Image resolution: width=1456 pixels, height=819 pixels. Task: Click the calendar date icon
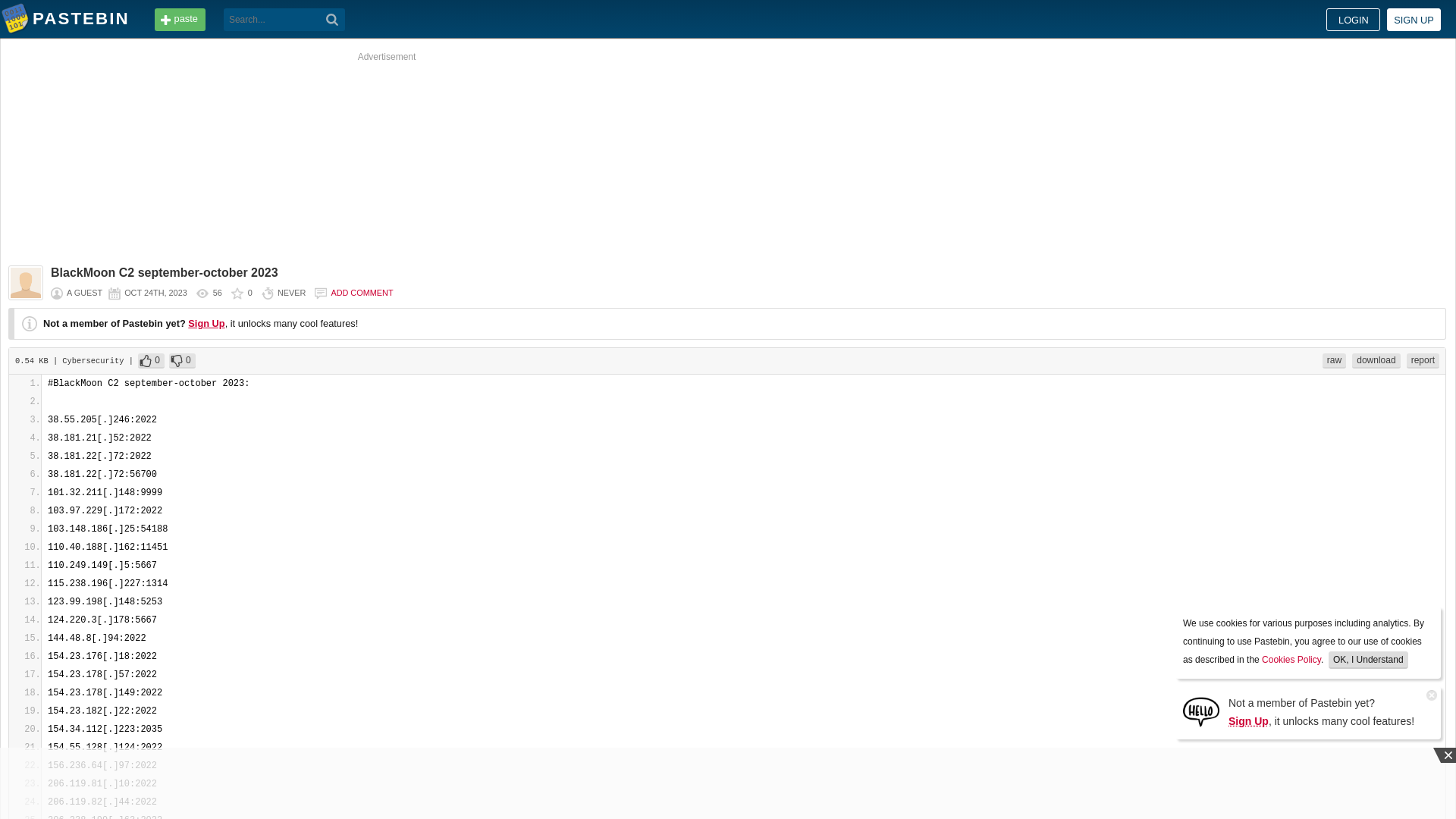(114, 293)
